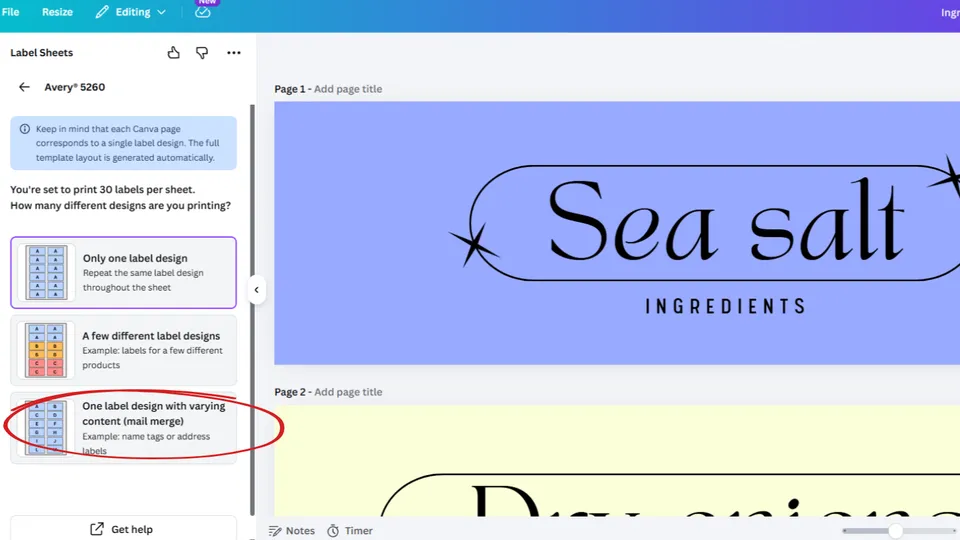Open the three-dot more options menu
This screenshot has height=540, width=960.
point(234,53)
